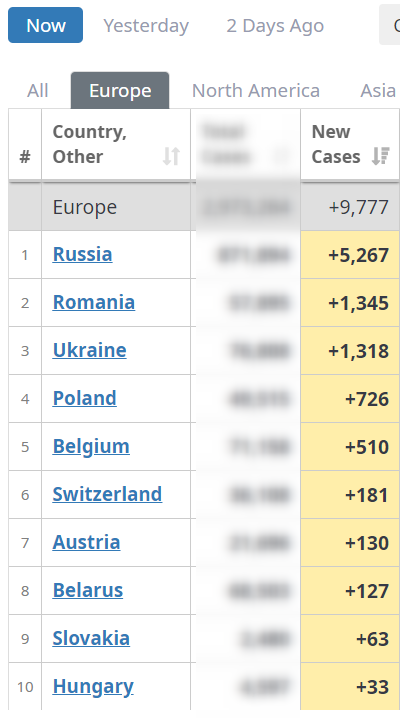Click the New Cases sort icon
Screen dimensions: 400x723
click(381, 156)
